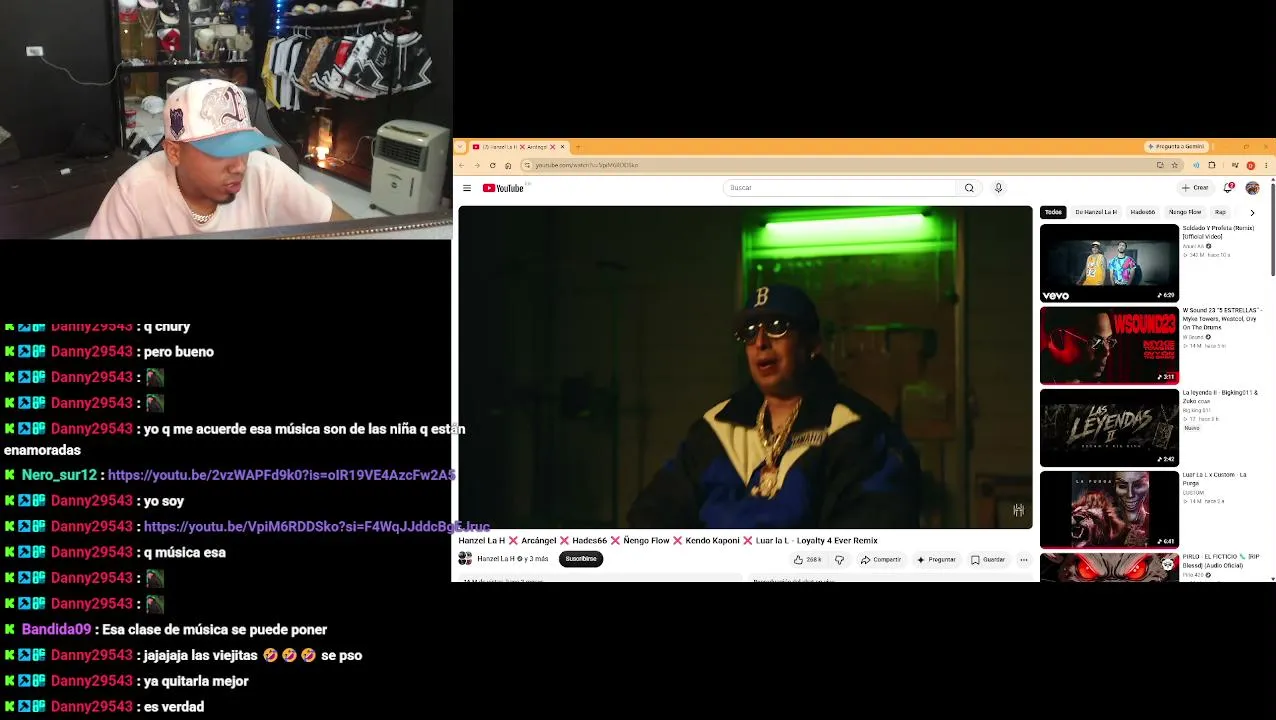Open the Chrome extensions puzzle icon
This screenshot has height=720, width=1276.
tap(1211, 165)
